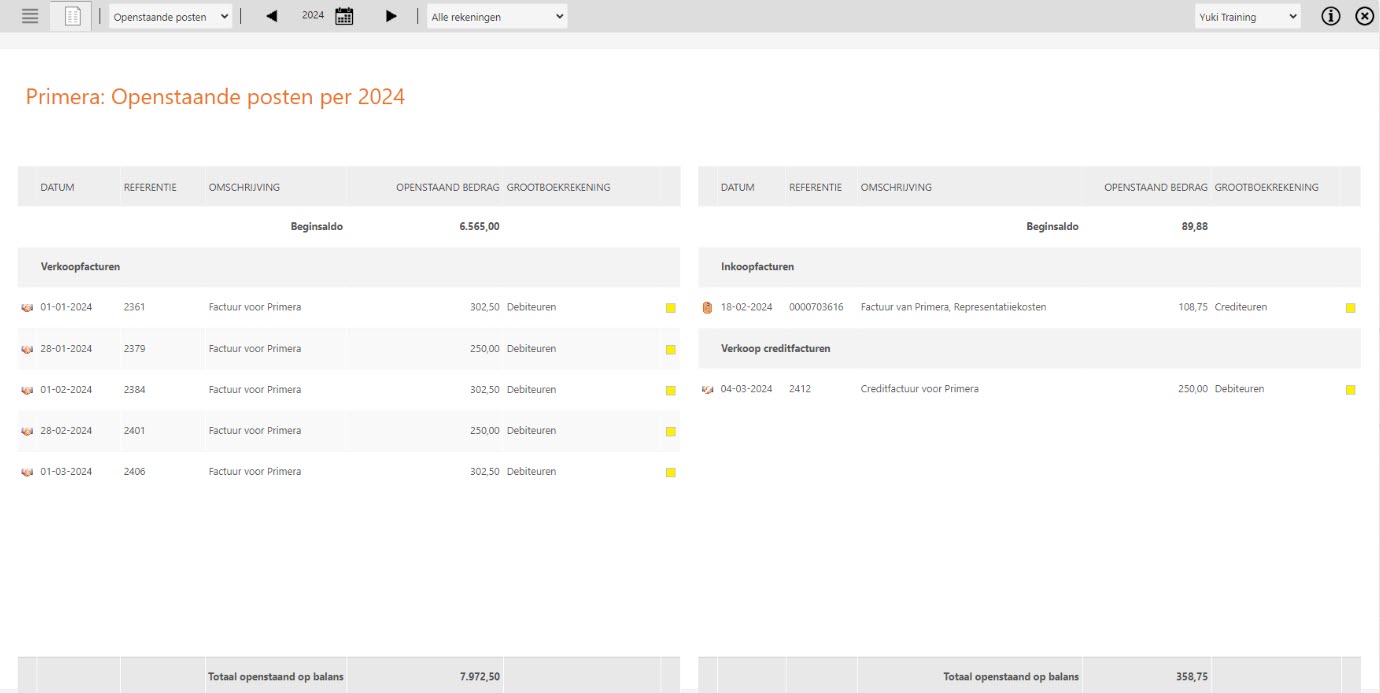Screen dimensions: 1380x693
Task: Close the report with X icon
Action: [x=1364, y=16]
